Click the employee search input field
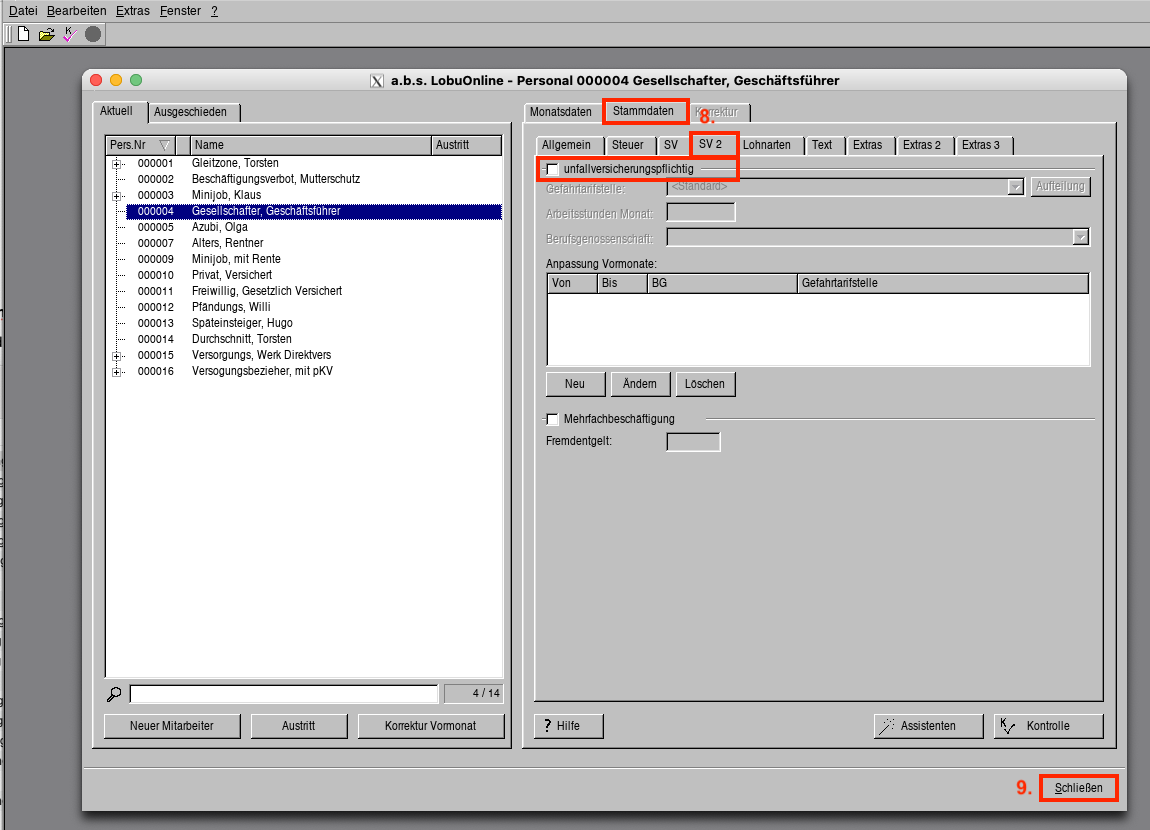The width and height of the screenshot is (1150, 830). [284, 694]
